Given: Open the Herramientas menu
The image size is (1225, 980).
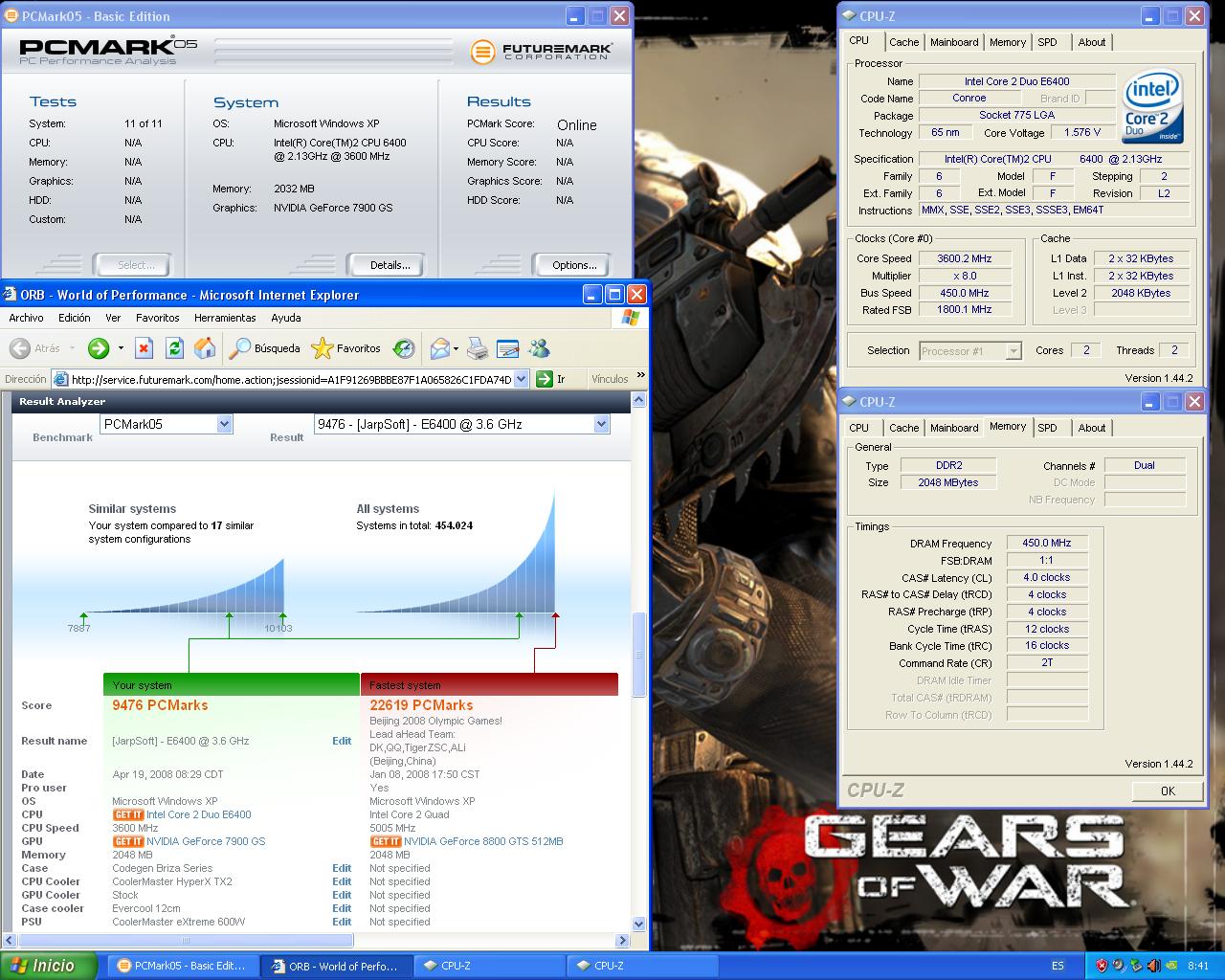Looking at the screenshot, I should pyautogui.click(x=225, y=318).
